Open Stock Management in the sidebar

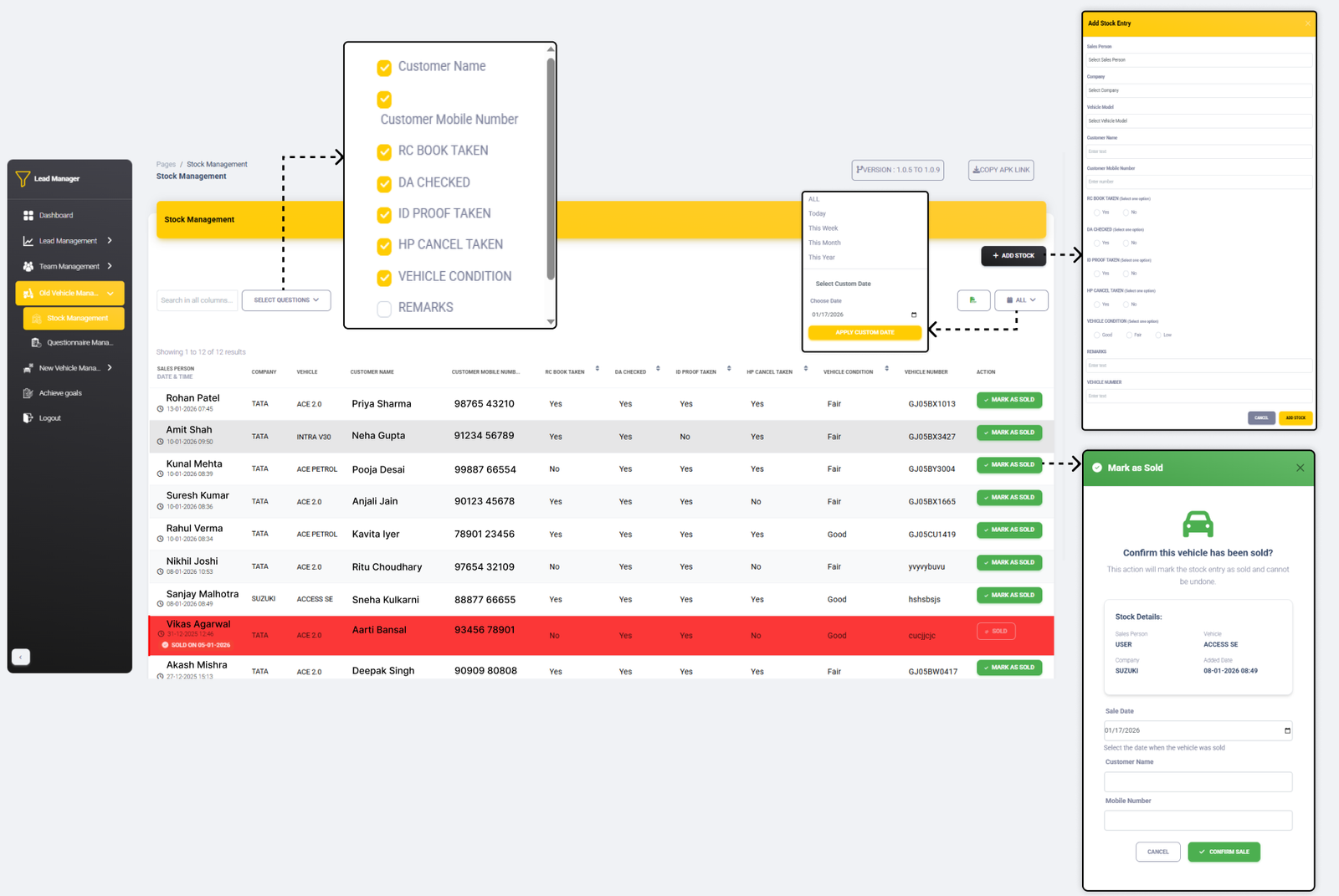point(77,319)
